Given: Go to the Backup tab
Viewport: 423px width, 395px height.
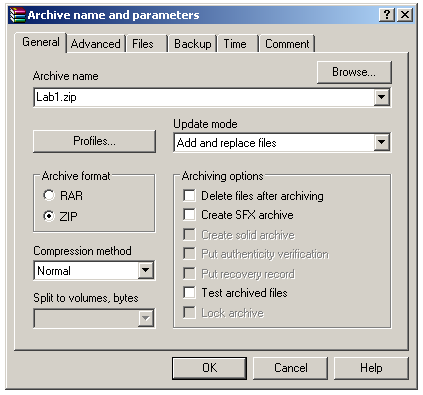Looking at the screenshot, I should pos(193,44).
